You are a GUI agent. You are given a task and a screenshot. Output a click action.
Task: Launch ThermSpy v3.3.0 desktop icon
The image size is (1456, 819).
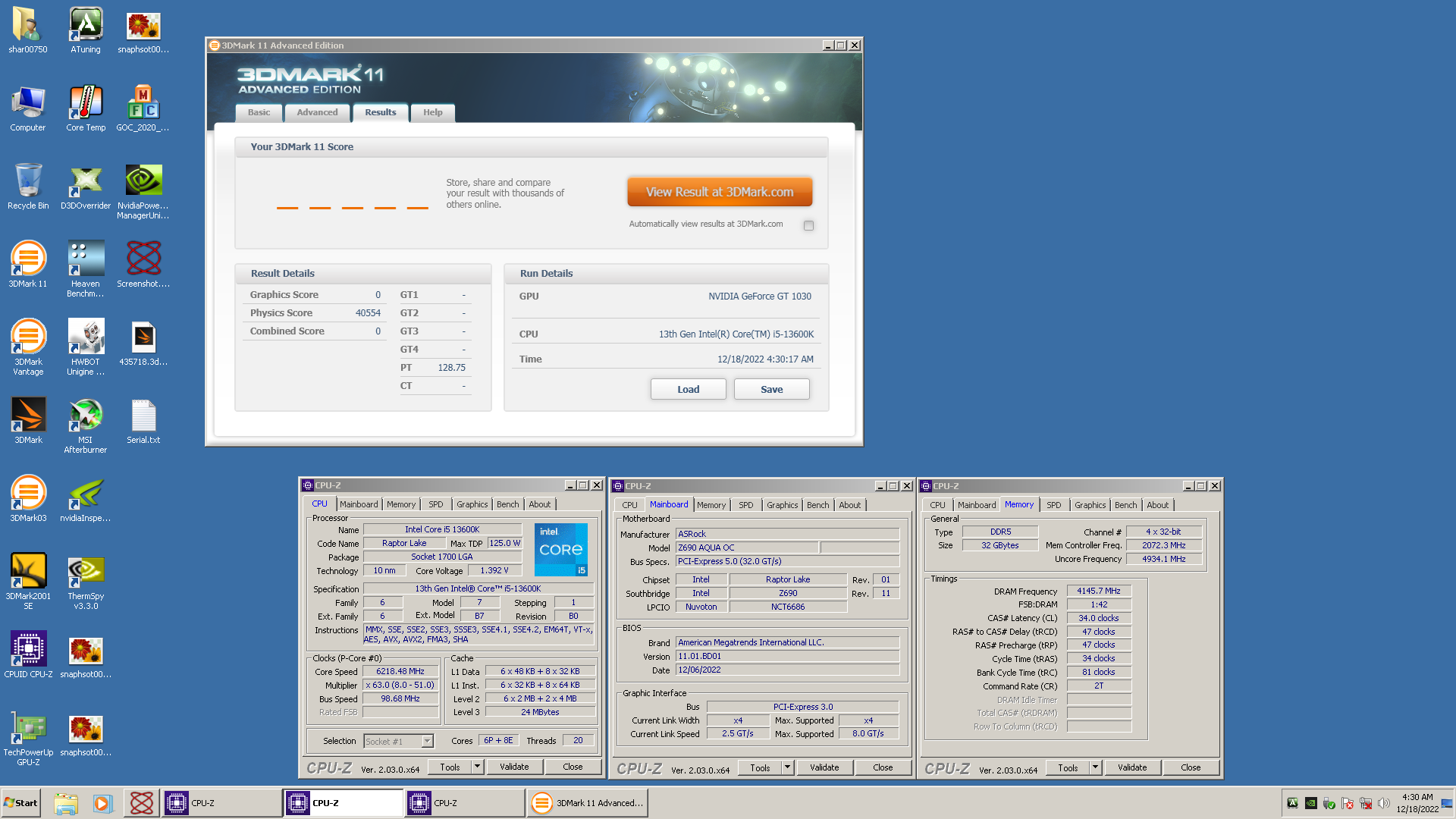[86, 582]
